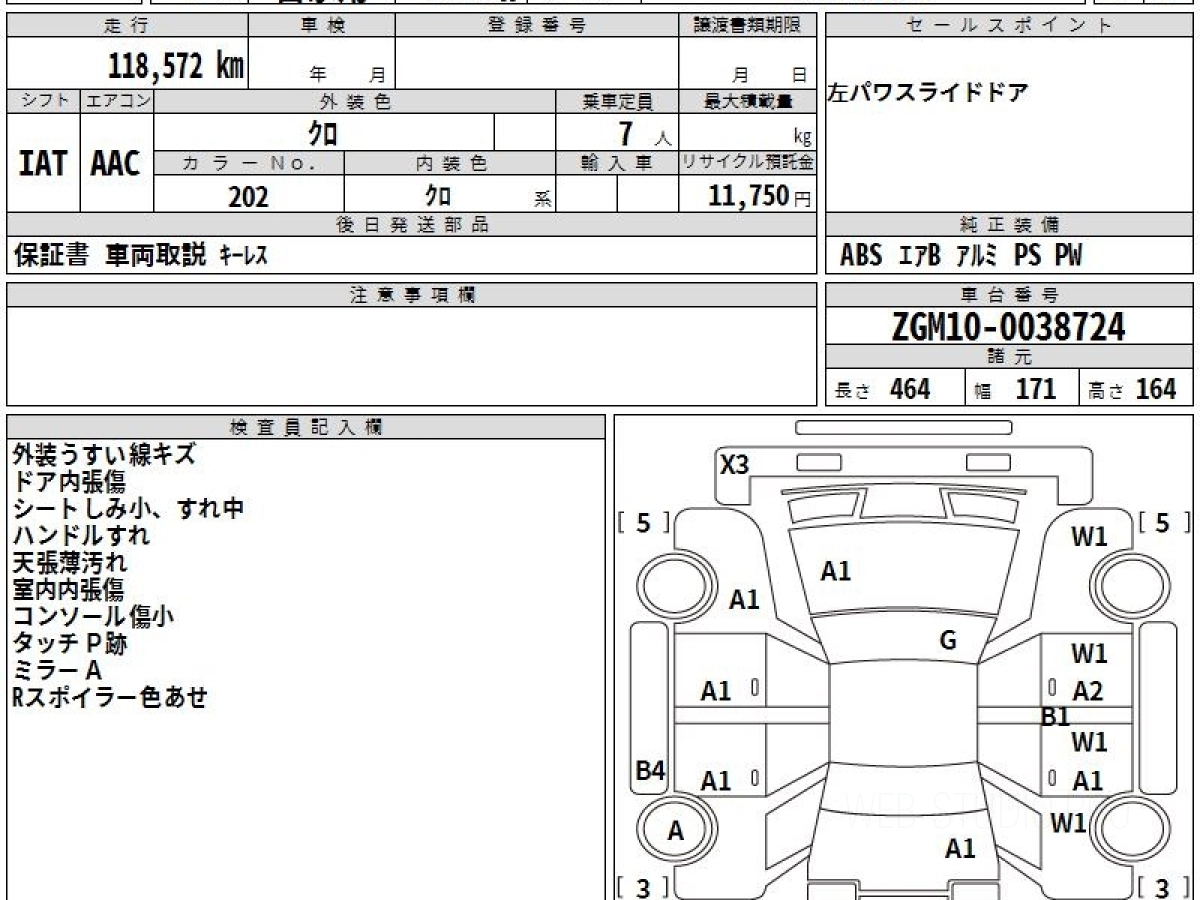Click the note シートしみ小、すれ中
The image size is (1200, 900).
click(128, 508)
